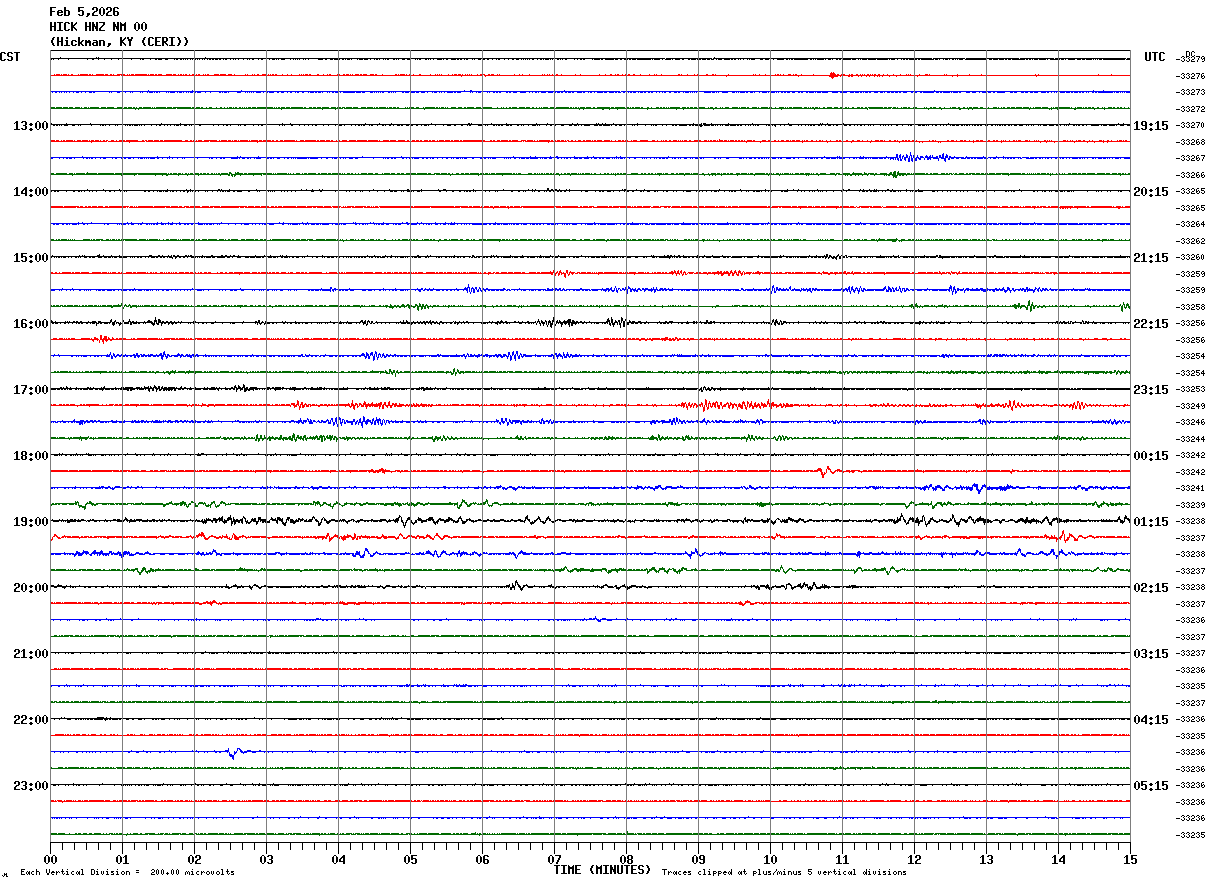
Task: Click the 01:15 UTC time label
Action: pos(1150,522)
